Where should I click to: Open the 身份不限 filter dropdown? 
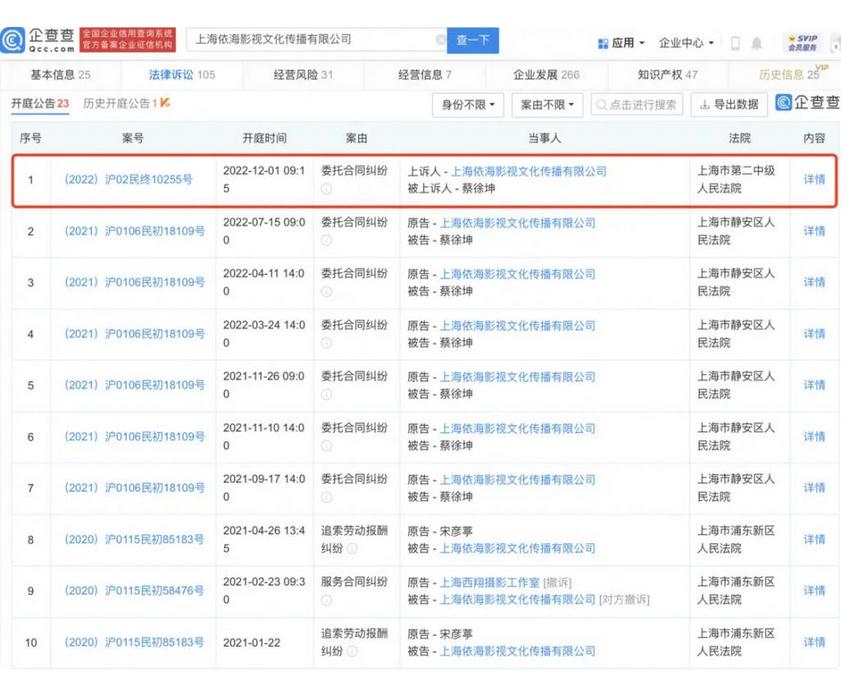click(x=468, y=104)
